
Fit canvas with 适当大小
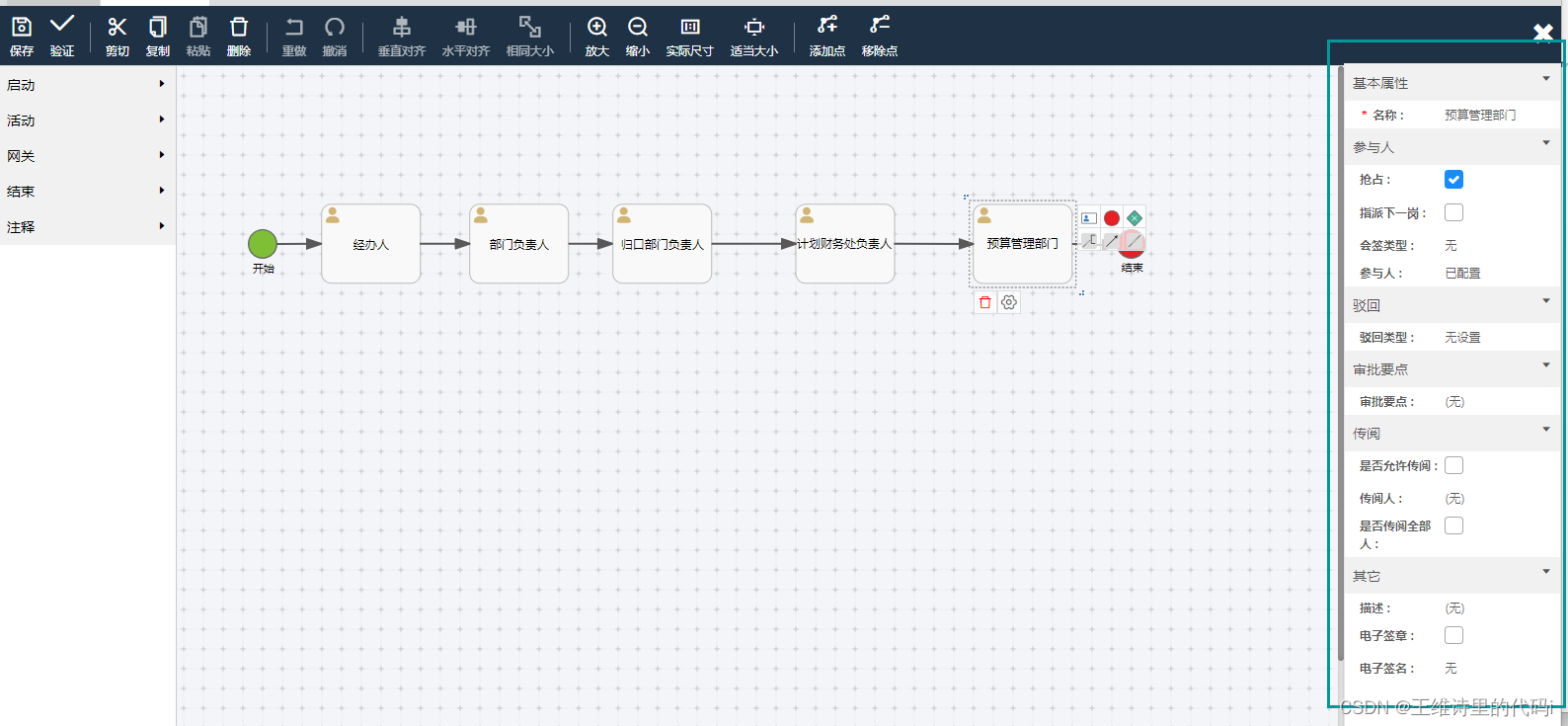[x=754, y=36]
